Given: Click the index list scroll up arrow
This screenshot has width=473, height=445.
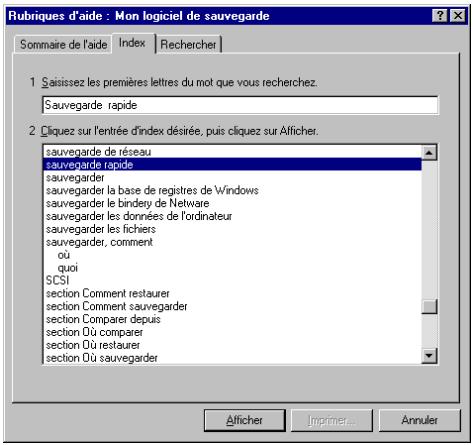Looking at the screenshot, I should tap(429, 153).
